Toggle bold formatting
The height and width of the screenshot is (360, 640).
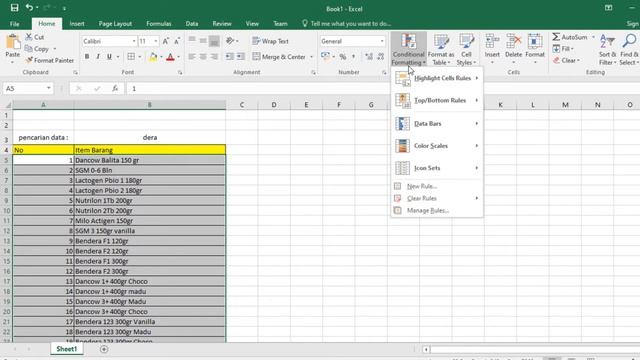(x=87, y=57)
